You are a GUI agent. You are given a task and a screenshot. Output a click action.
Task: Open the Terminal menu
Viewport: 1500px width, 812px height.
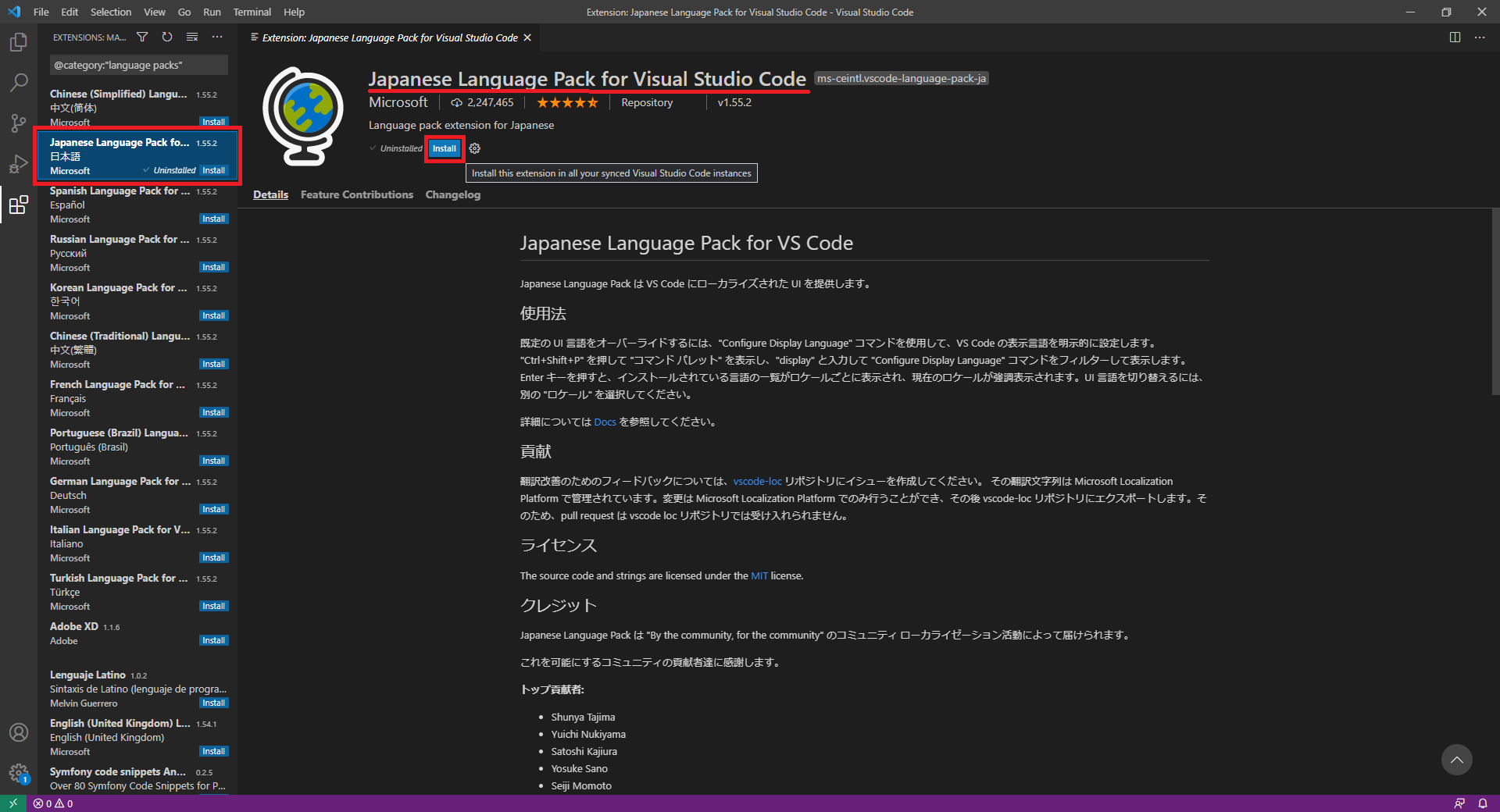click(252, 12)
